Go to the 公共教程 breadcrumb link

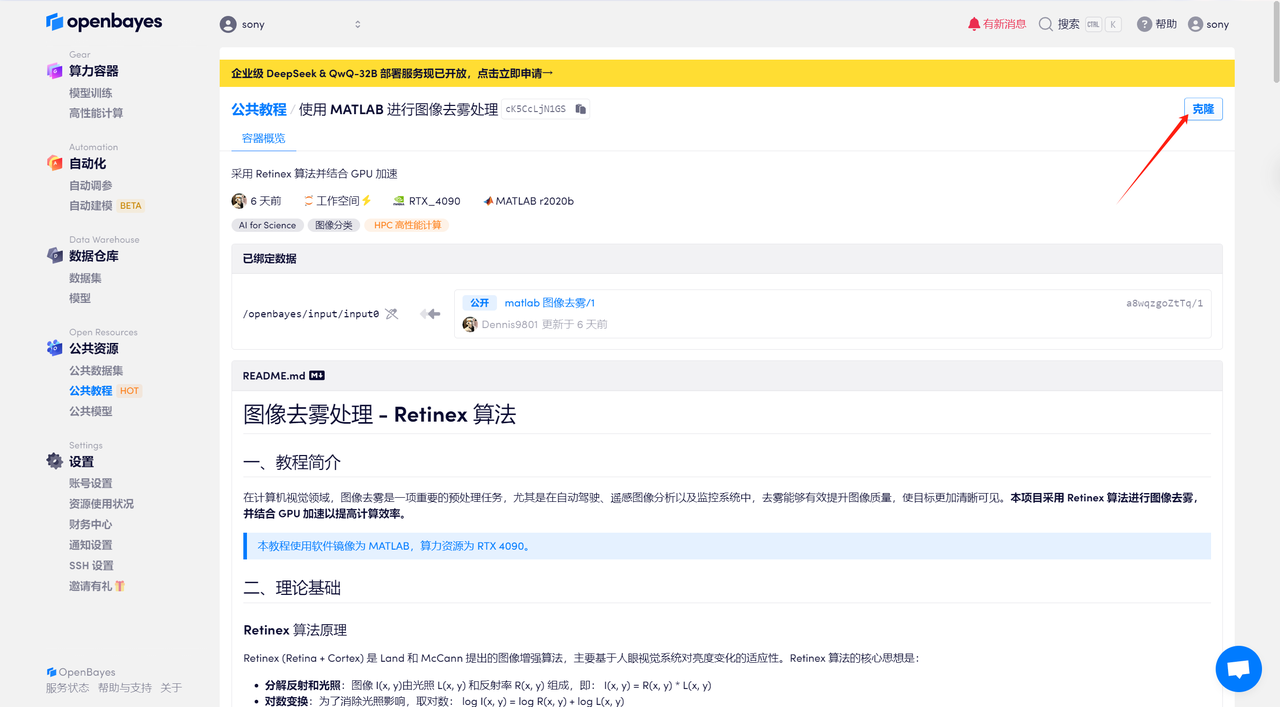pos(259,109)
